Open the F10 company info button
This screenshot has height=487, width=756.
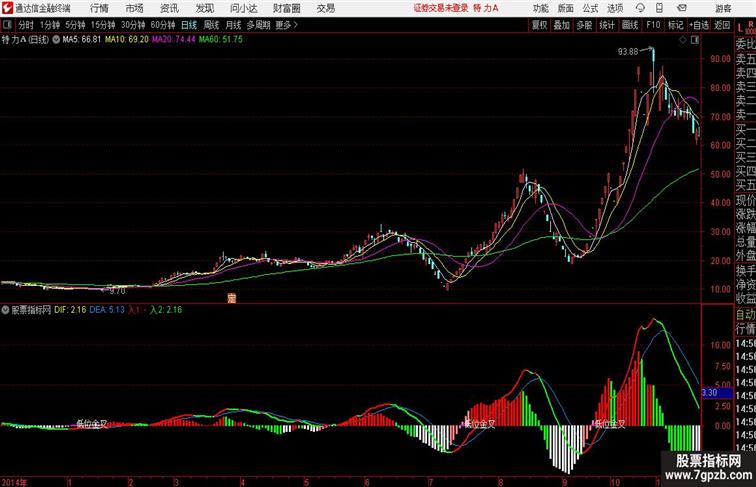pyautogui.click(x=653, y=25)
